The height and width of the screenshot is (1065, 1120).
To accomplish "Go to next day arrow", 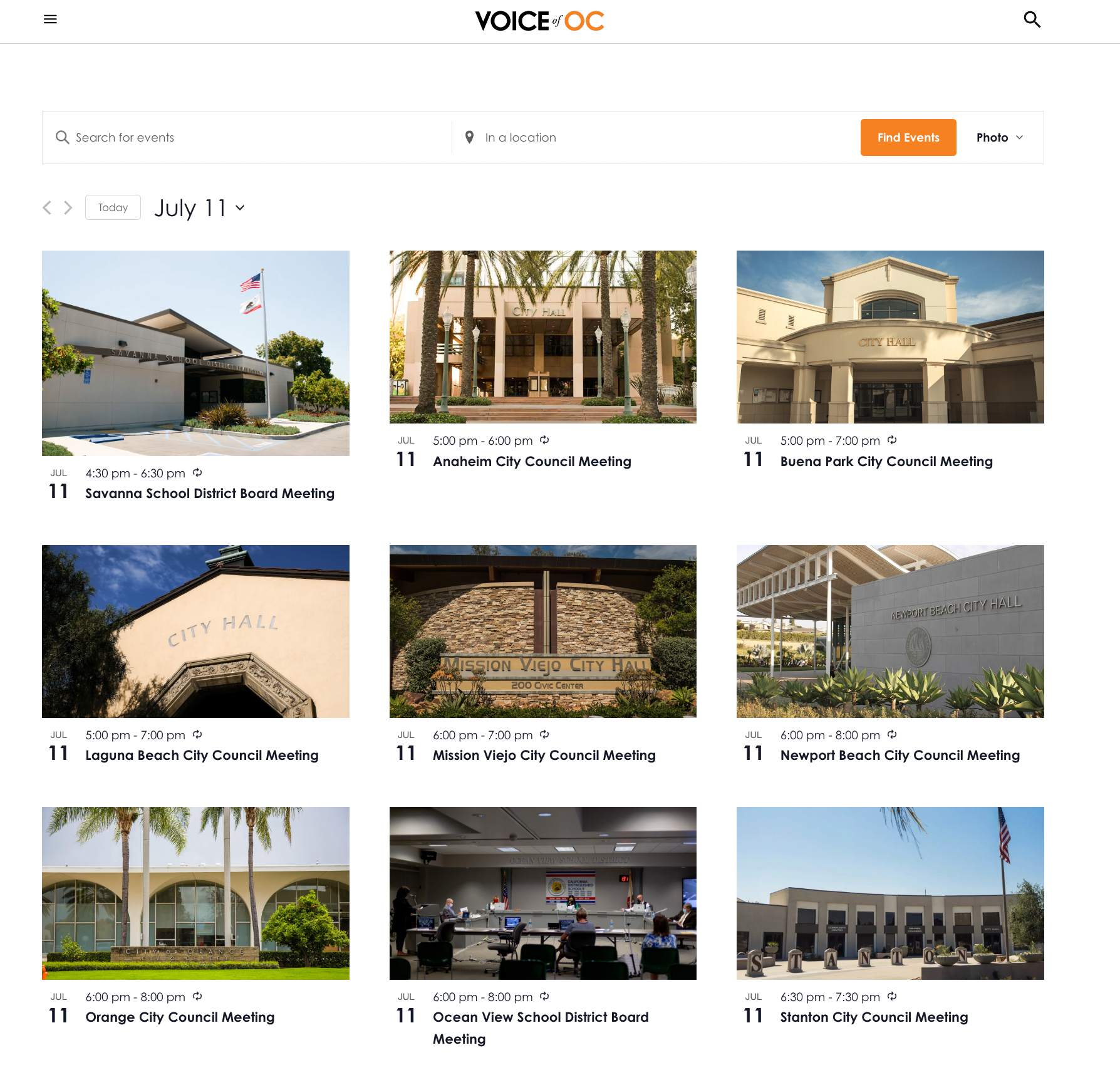I will (68, 207).
